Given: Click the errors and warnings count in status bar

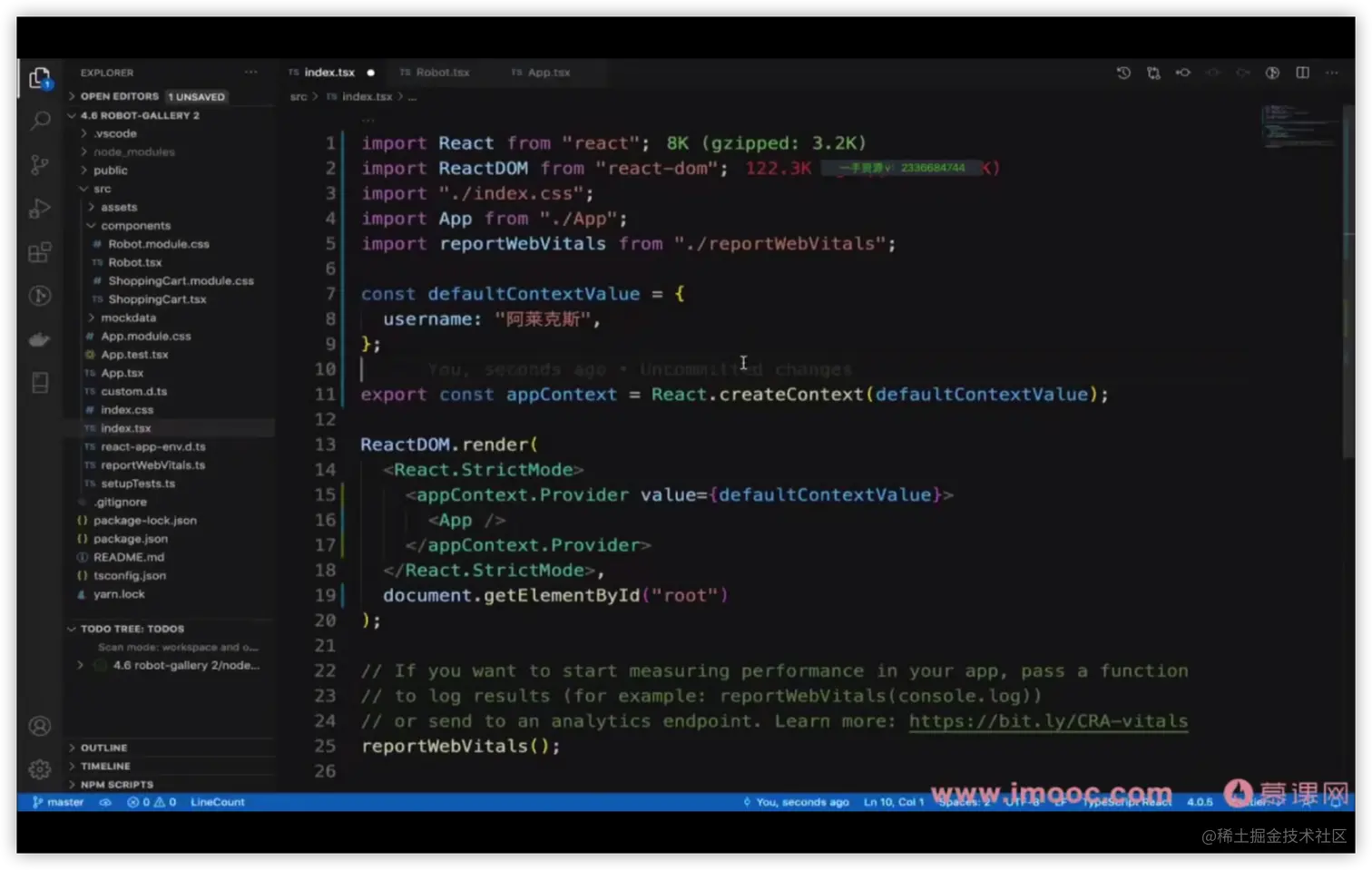Looking at the screenshot, I should tap(152, 802).
